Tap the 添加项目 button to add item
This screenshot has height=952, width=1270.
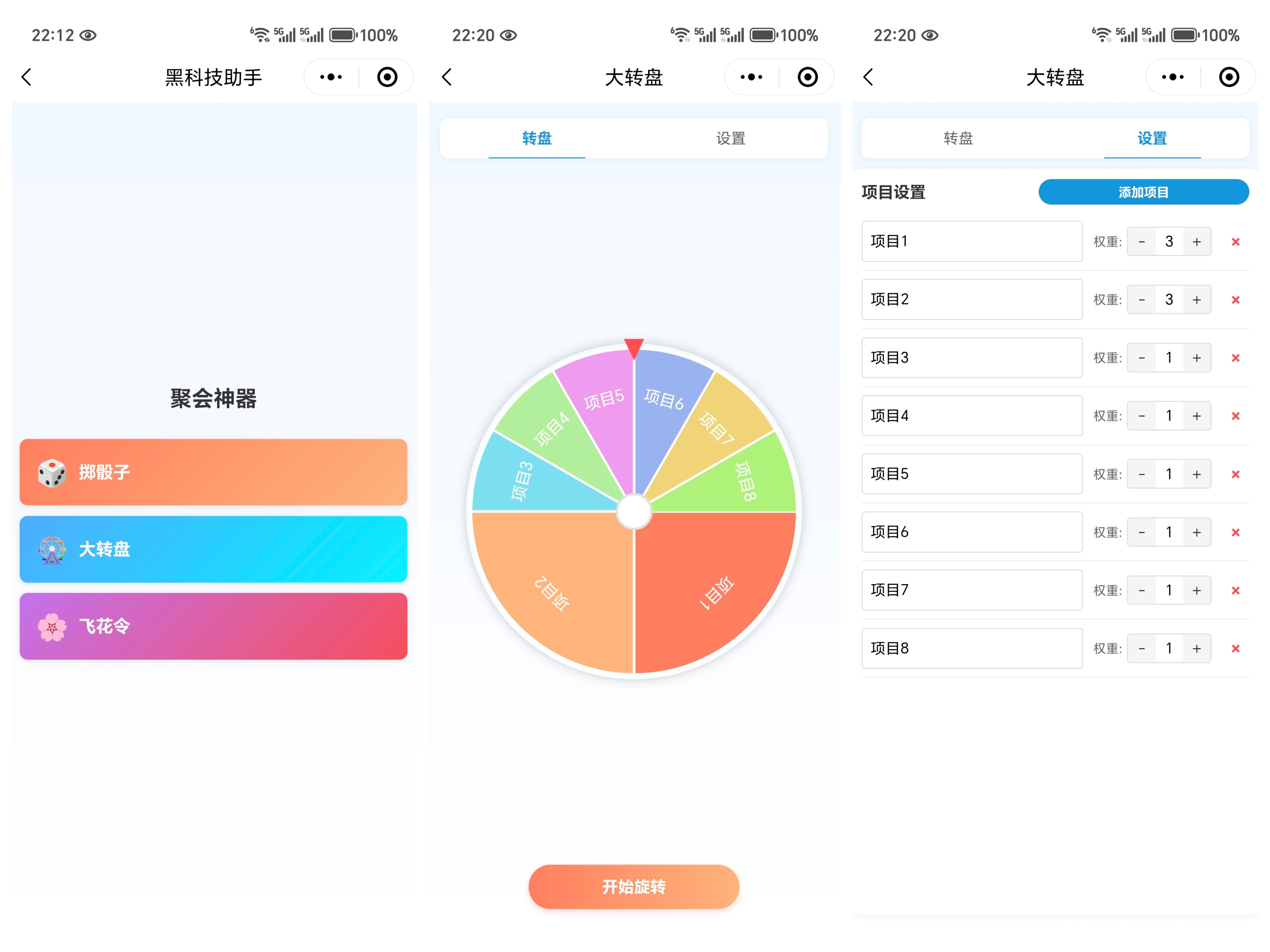(x=1143, y=192)
